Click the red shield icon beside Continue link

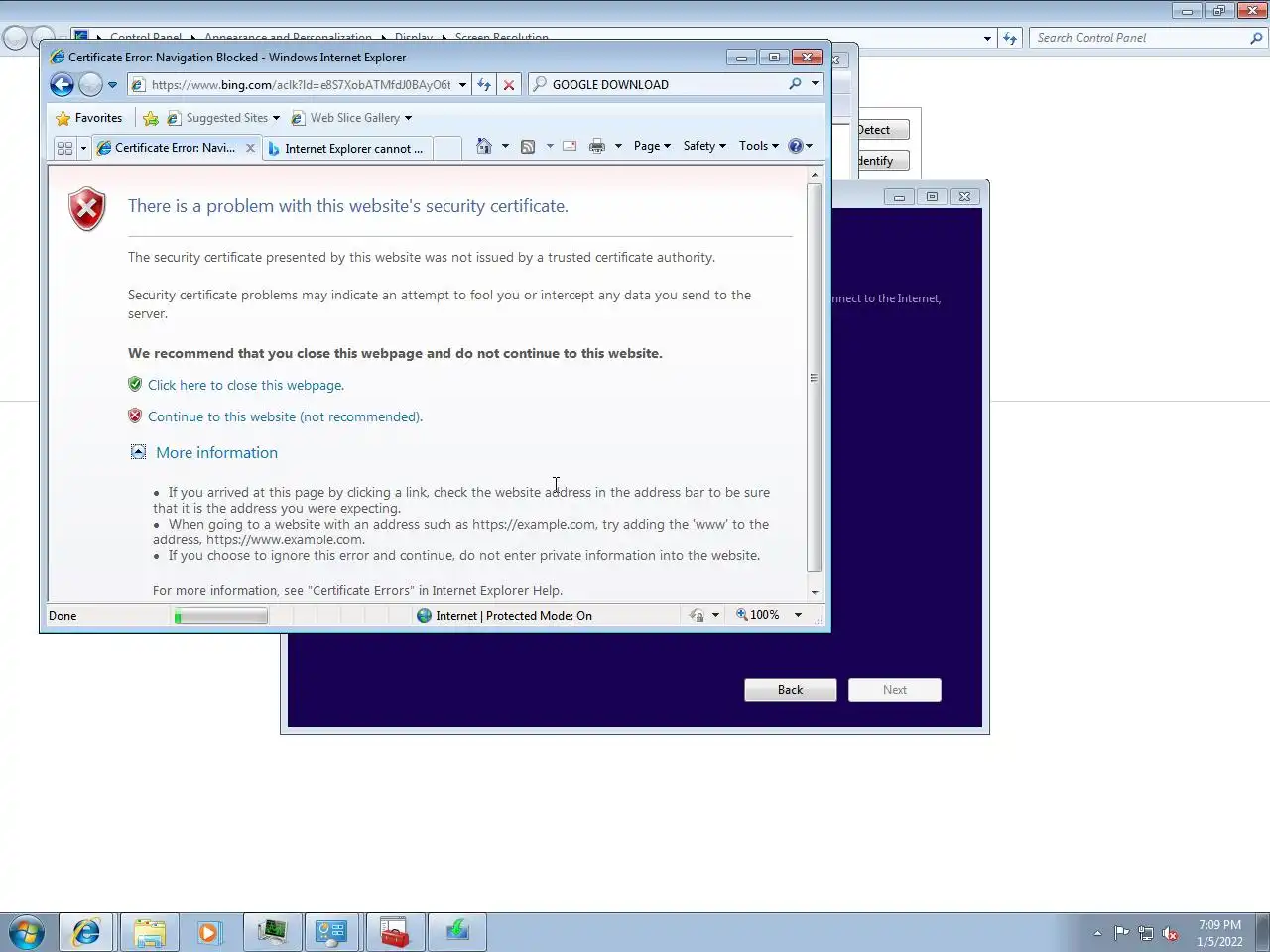(135, 416)
